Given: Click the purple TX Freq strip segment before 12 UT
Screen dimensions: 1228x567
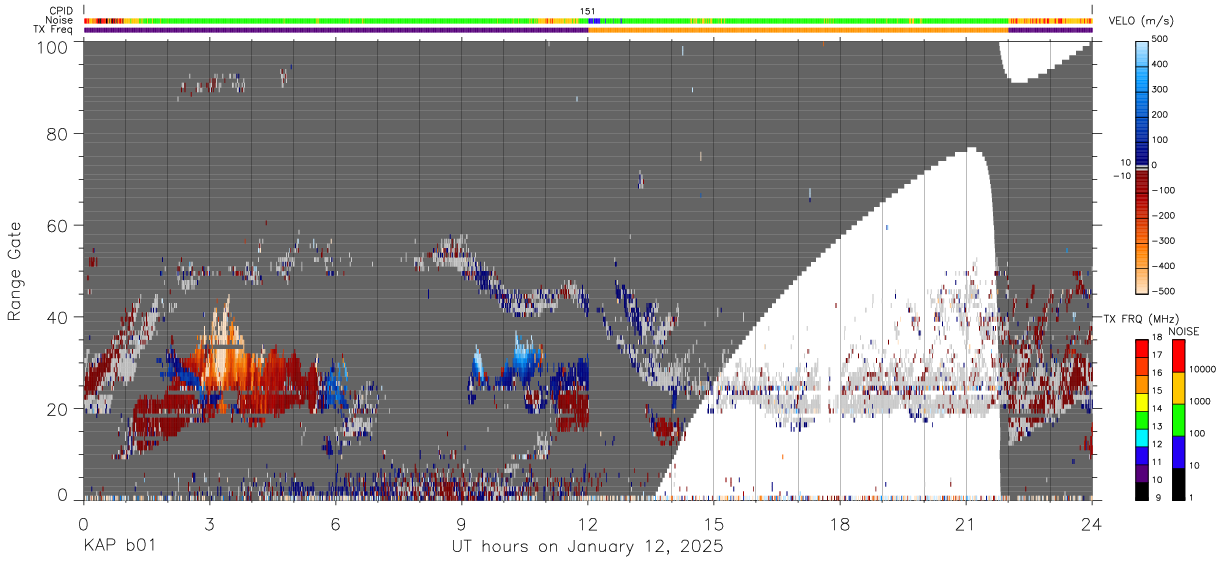Looking at the screenshot, I should click(x=336, y=30).
